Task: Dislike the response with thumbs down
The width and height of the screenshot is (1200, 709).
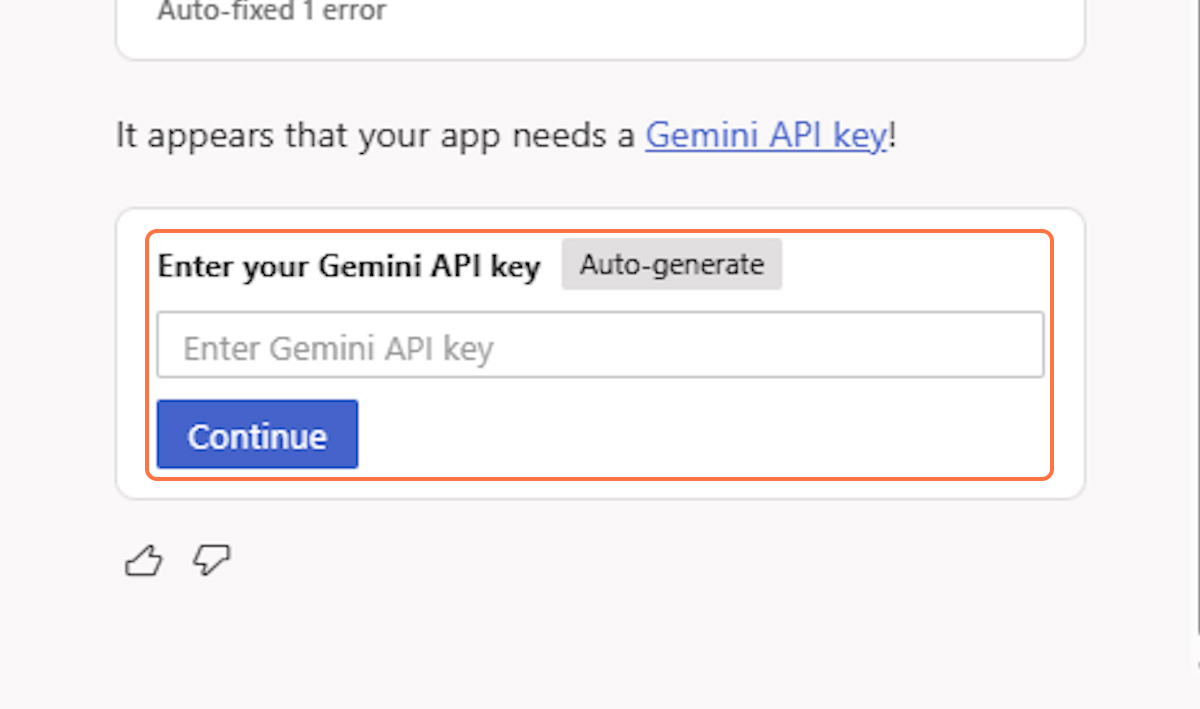Action: 211,560
